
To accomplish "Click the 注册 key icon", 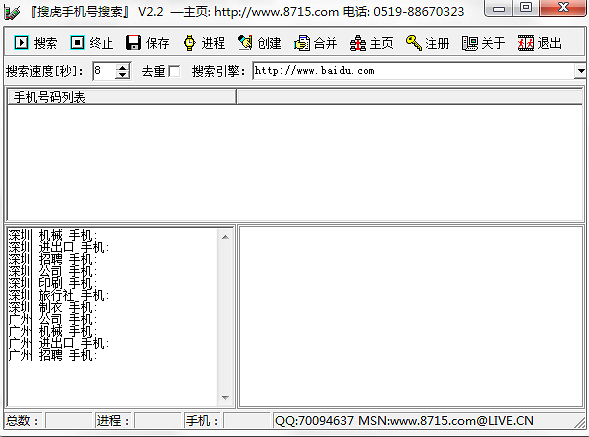I will pos(414,43).
